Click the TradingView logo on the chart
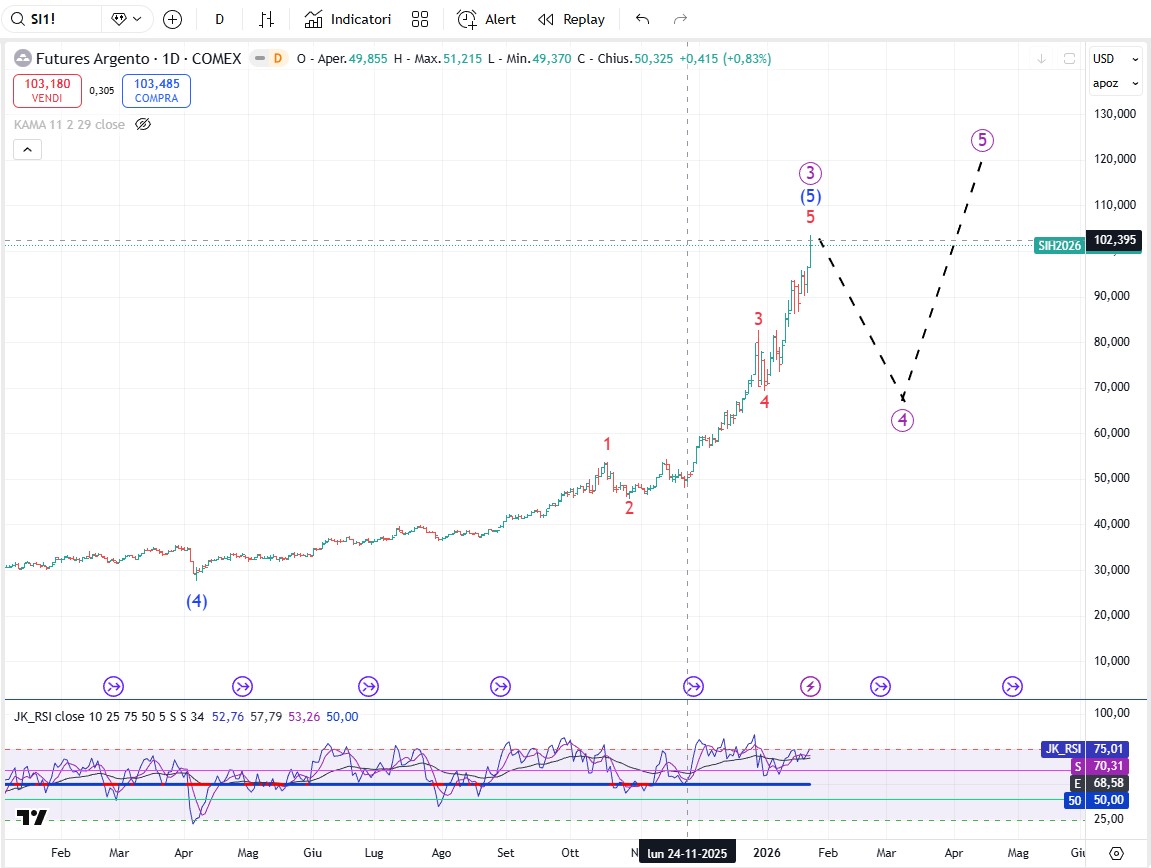1151x868 pixels. (32, 817)
